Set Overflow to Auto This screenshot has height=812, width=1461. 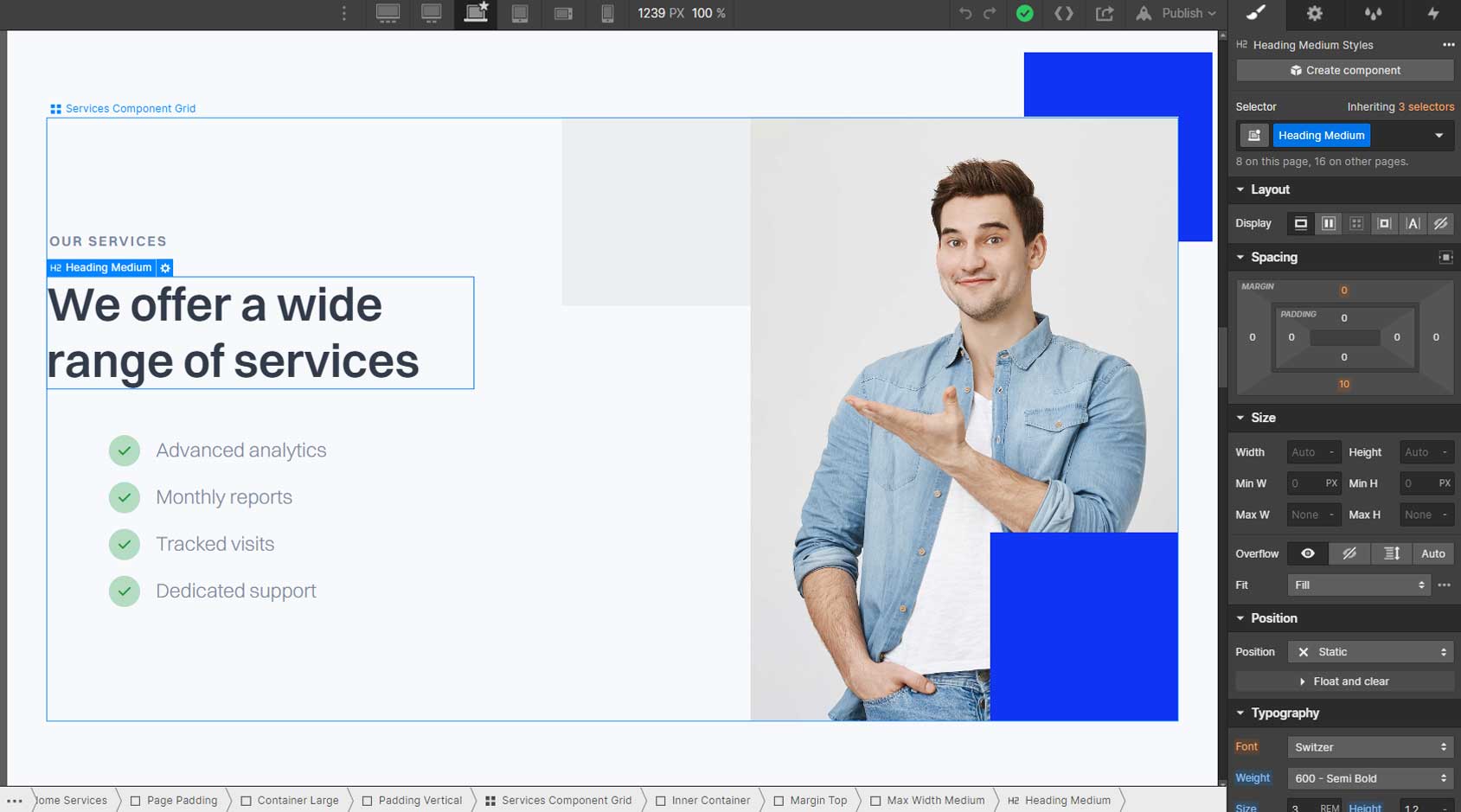click(x=1432, y=553)
